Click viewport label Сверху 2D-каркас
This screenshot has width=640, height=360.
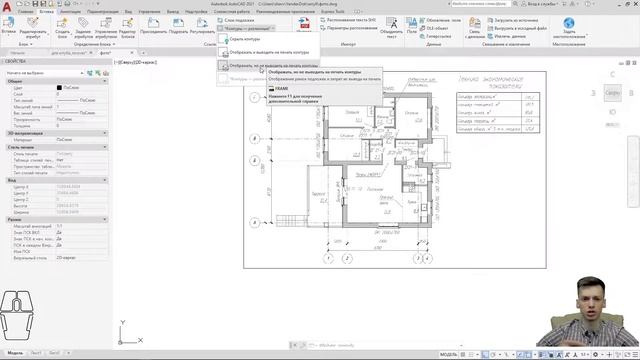pos(136,62)
